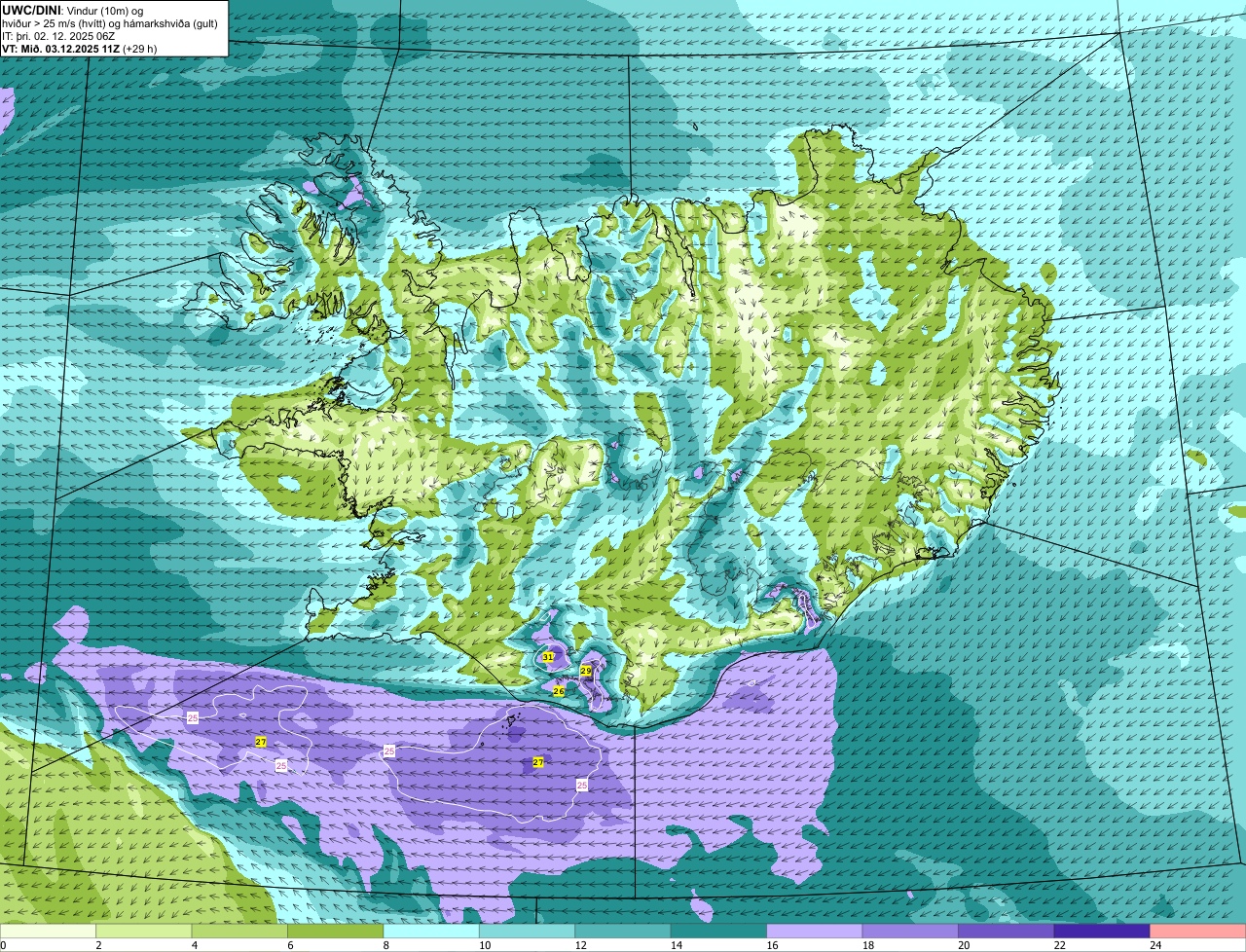Click the yellow max gust label 31
The image size is (1246, 952).
(548, 657)
